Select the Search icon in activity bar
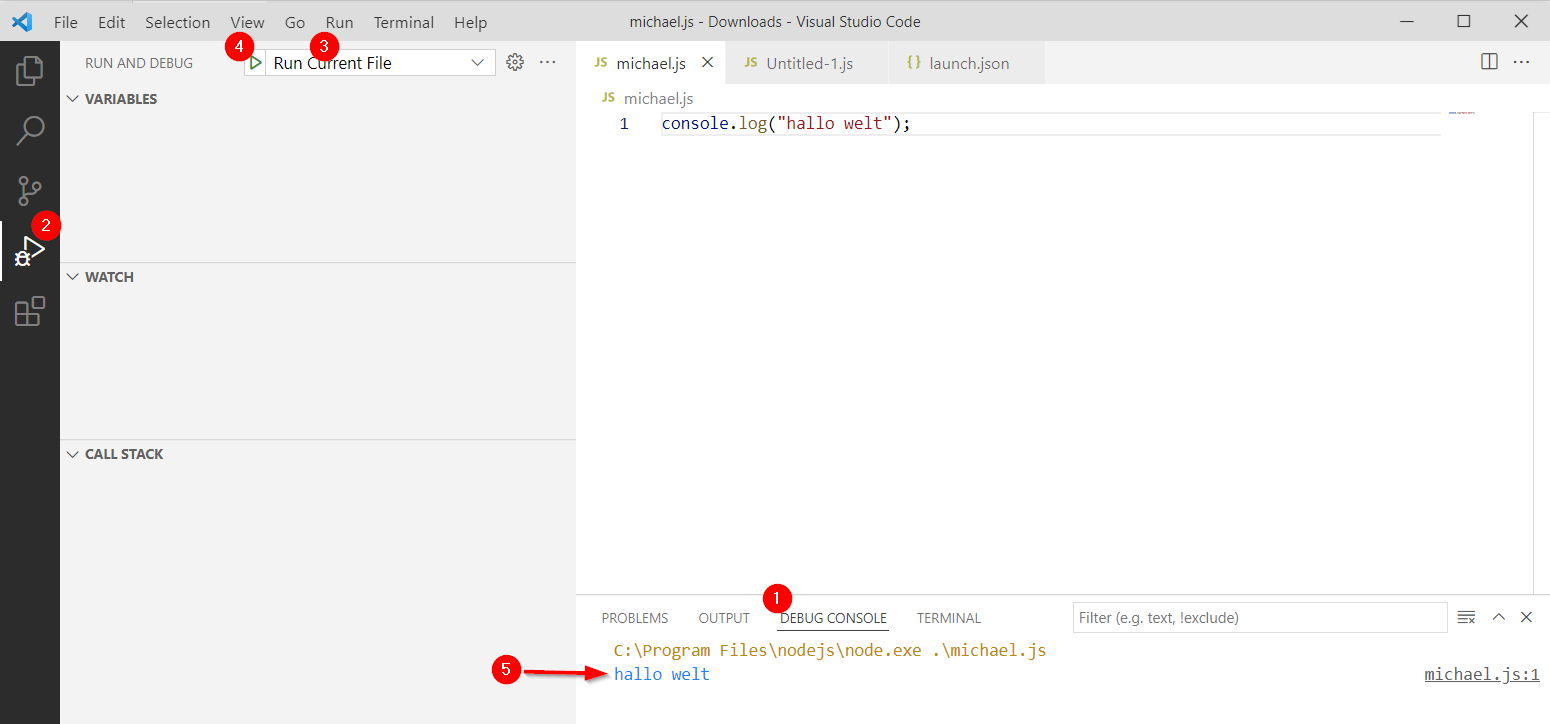The image size is (1550, 724). [30, 130]
